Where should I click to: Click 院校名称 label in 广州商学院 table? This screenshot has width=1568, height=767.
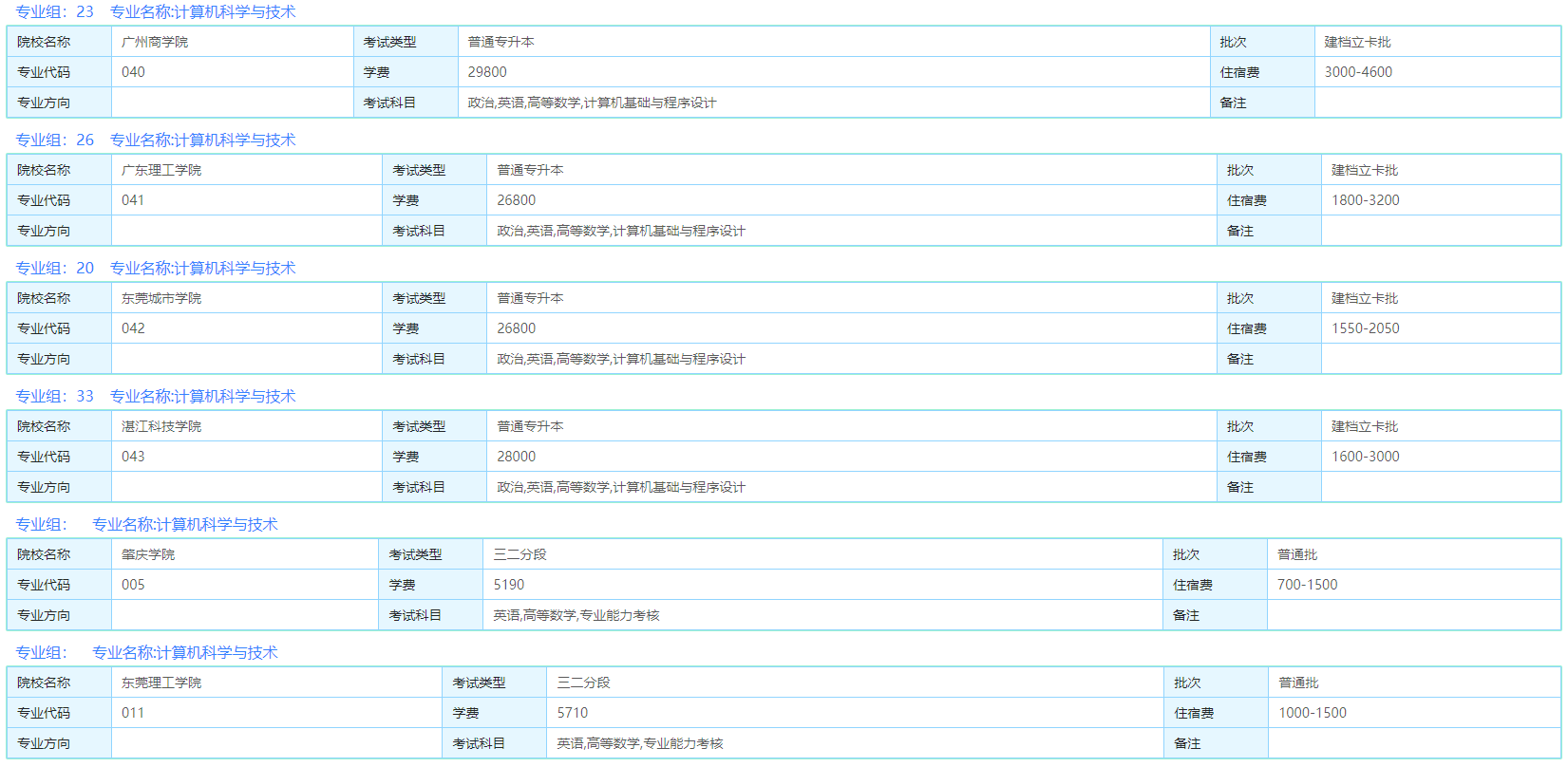coord(44,42)
